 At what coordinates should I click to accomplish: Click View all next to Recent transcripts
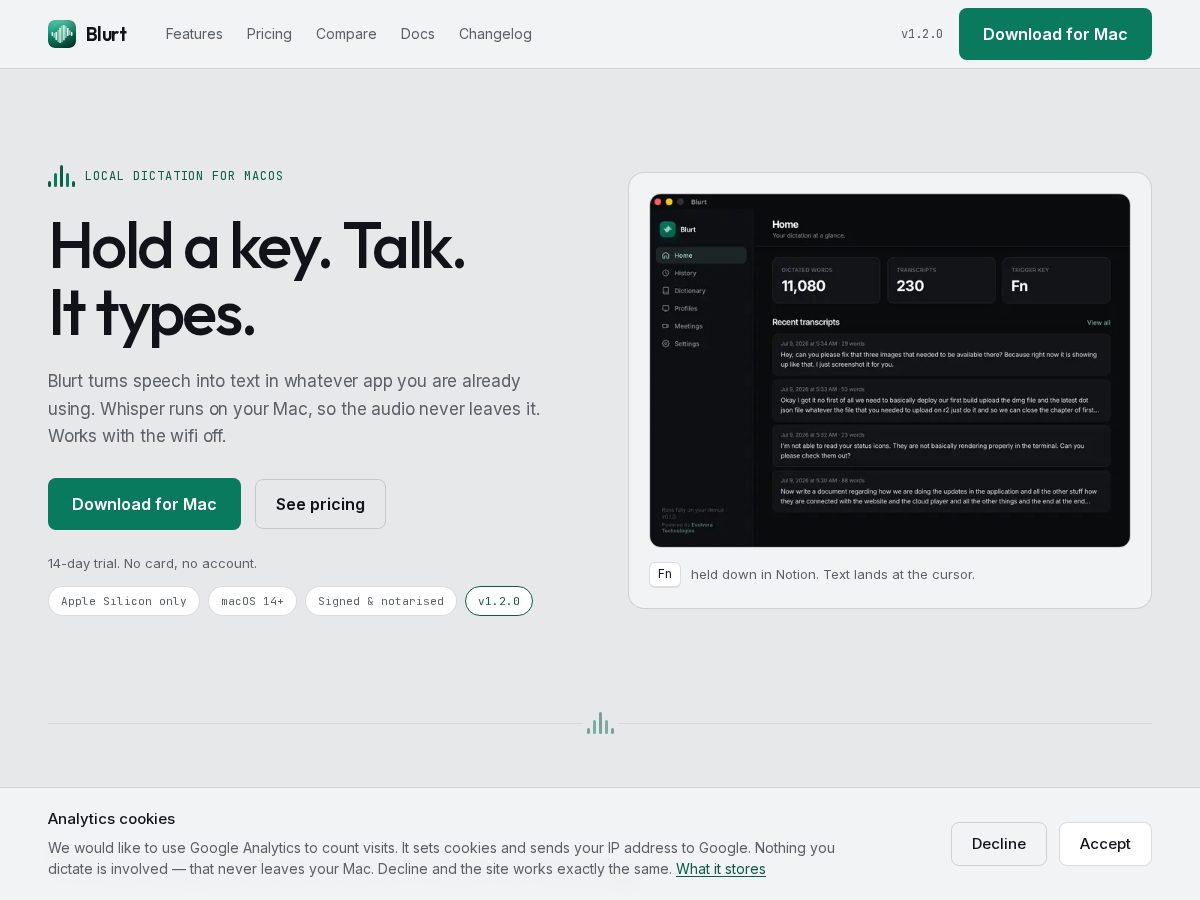click(x=1098, y=323)
